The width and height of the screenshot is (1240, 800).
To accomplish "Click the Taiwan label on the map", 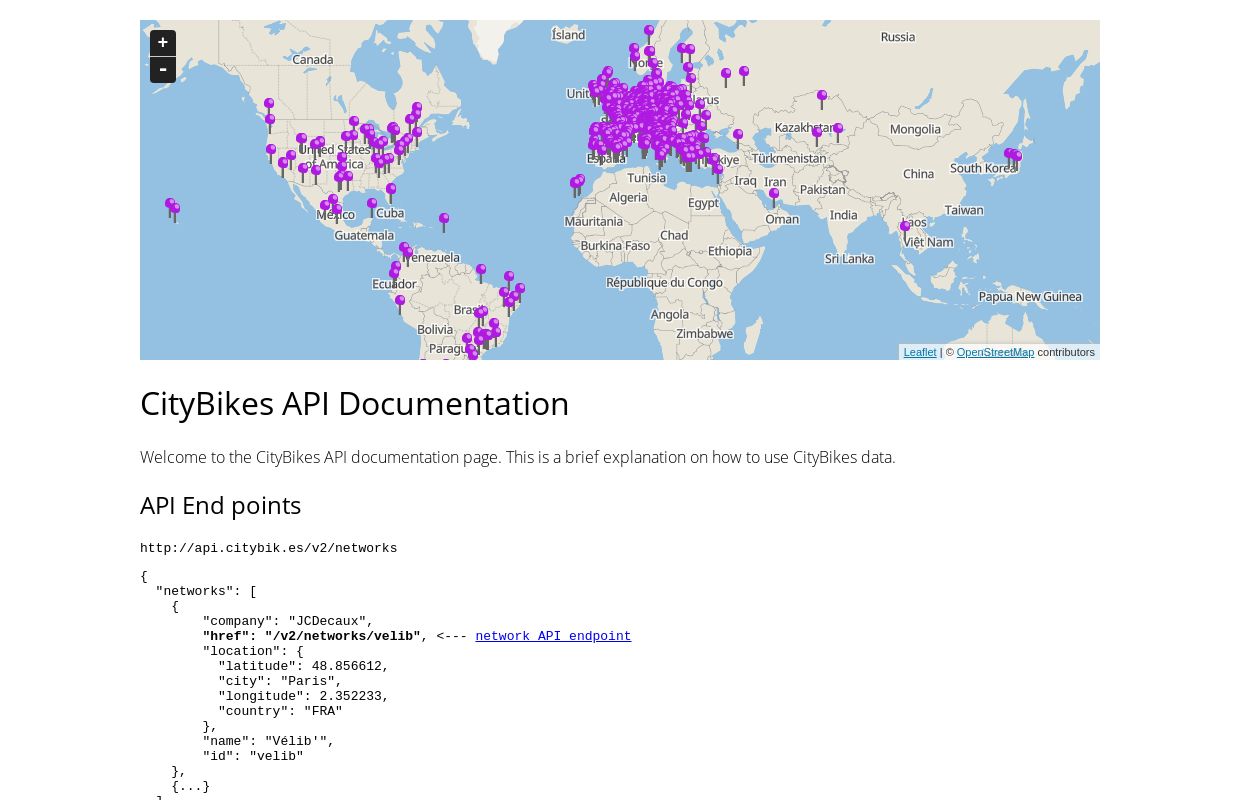I will [964, 210].
